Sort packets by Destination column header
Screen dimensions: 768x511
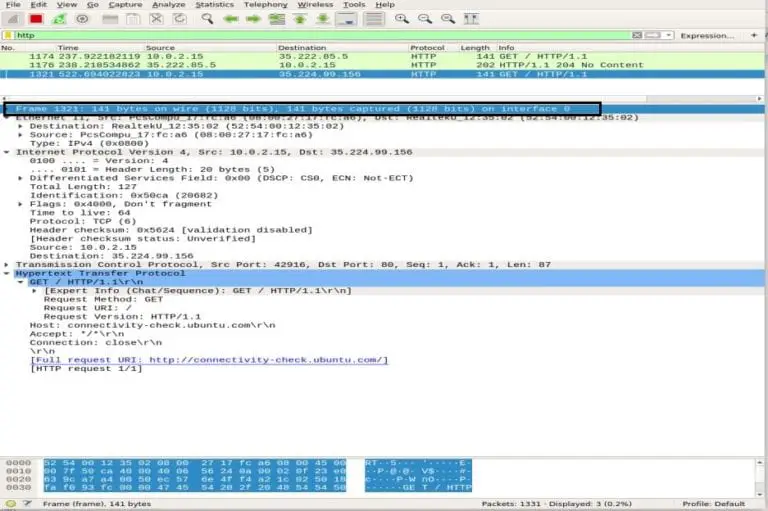tap(302, 48)
